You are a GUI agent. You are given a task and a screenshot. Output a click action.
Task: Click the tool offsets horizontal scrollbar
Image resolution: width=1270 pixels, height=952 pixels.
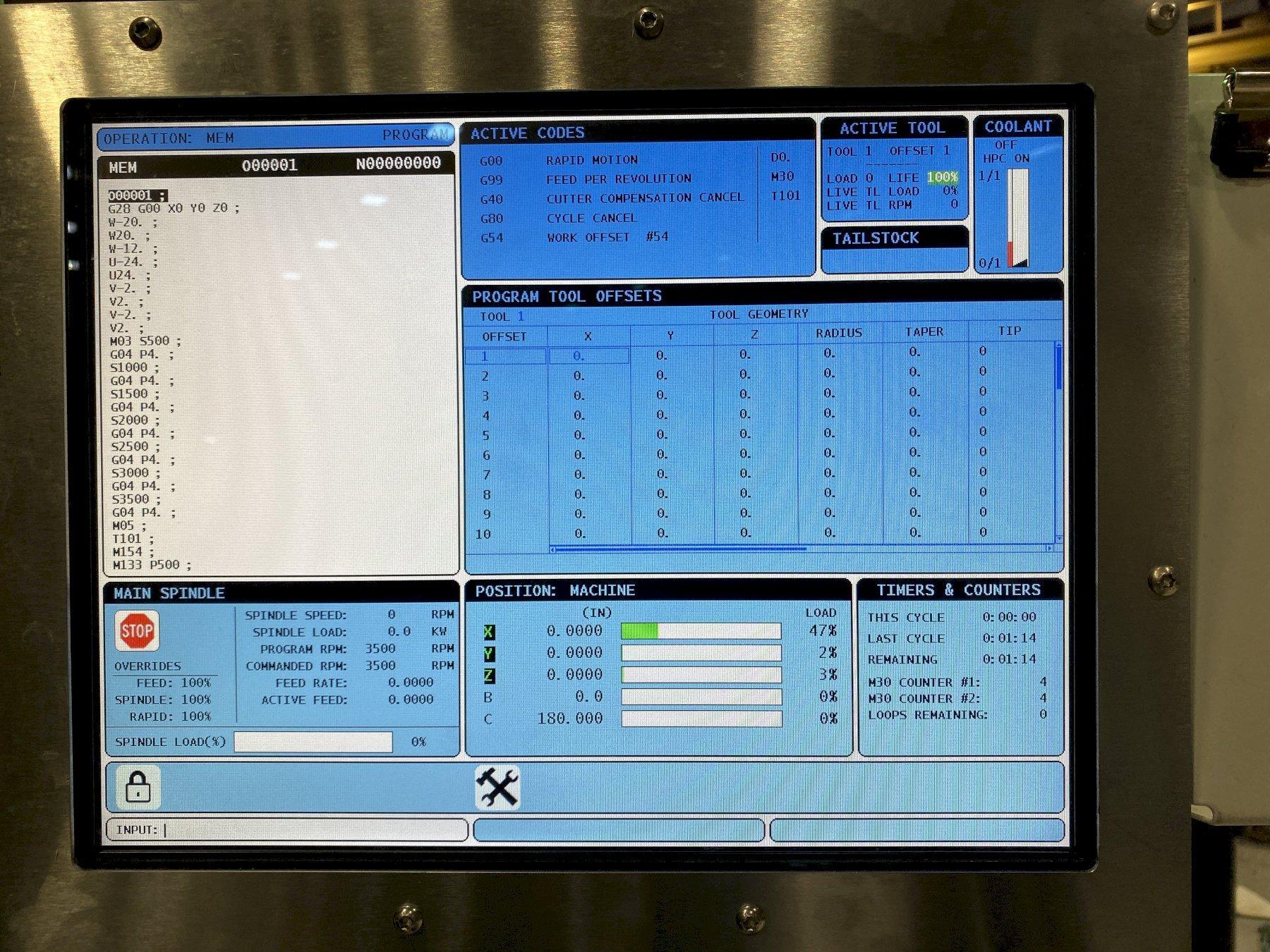801,548
